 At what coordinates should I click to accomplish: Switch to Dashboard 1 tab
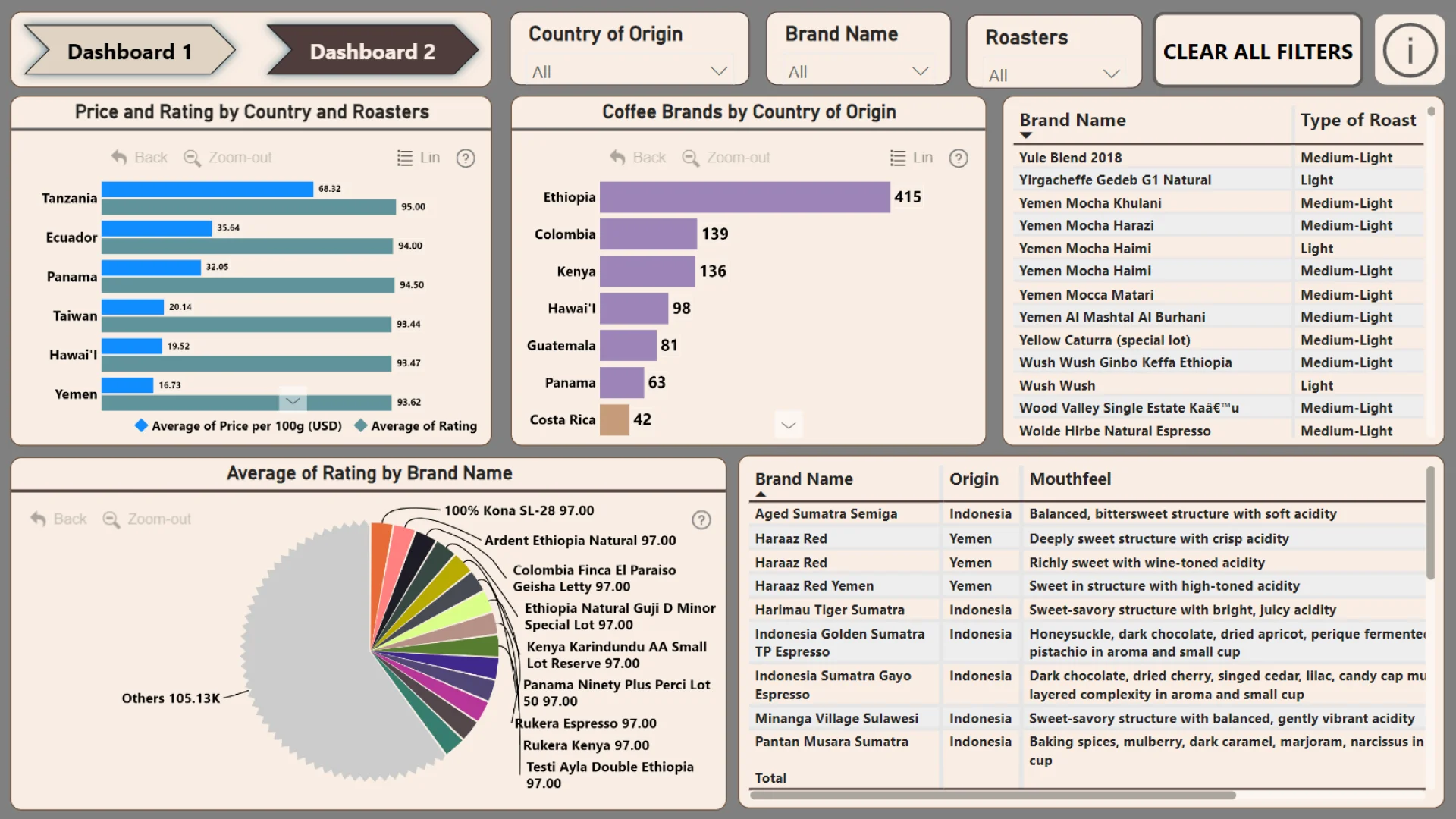pyautogui.click(x=130, y=51)
